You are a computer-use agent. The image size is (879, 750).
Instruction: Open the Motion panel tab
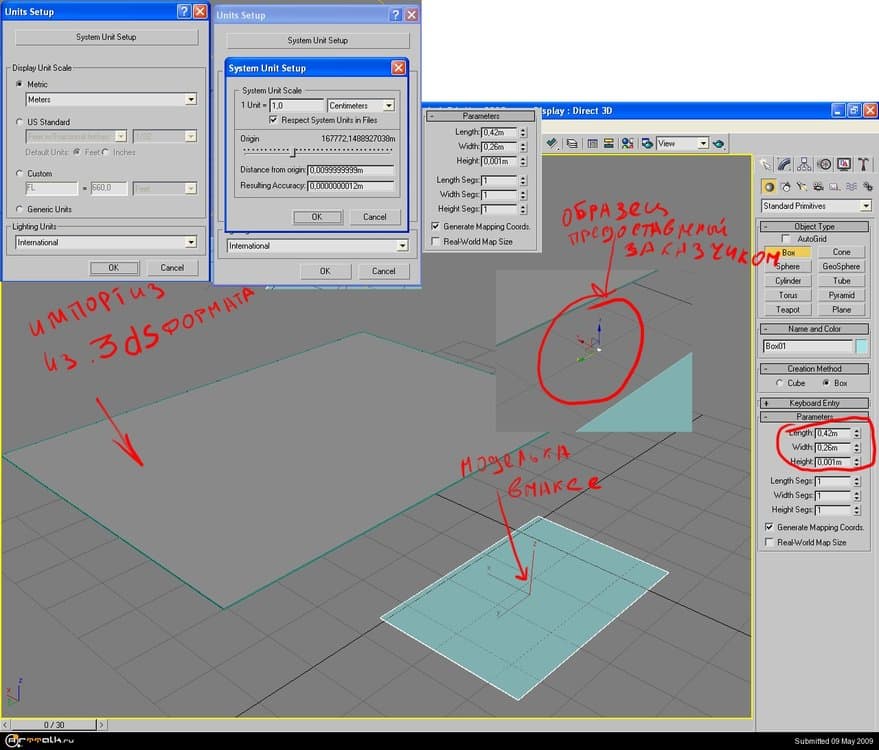pos(824,164)
